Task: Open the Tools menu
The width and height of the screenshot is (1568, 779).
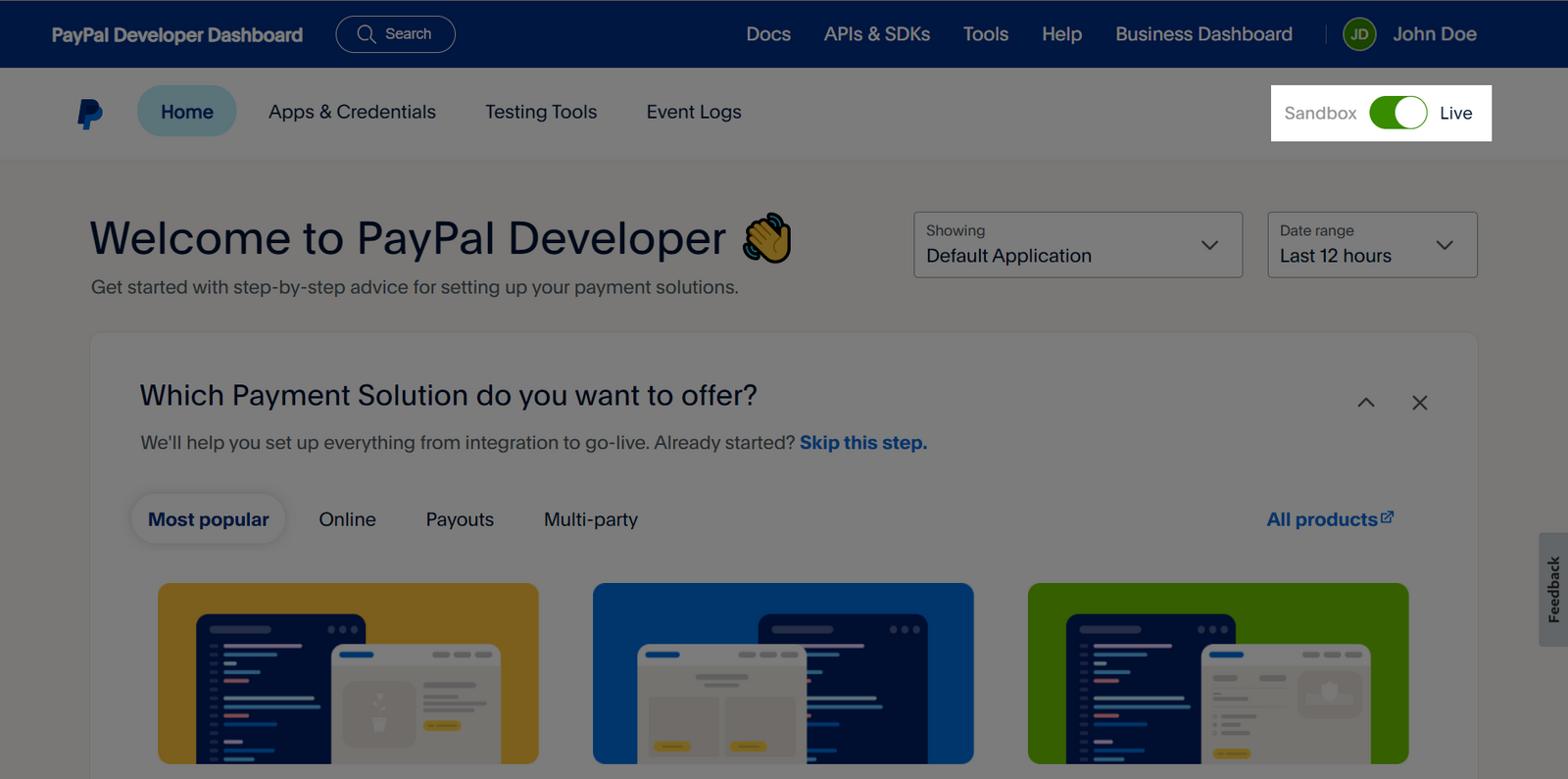Action: click(986, 34)
